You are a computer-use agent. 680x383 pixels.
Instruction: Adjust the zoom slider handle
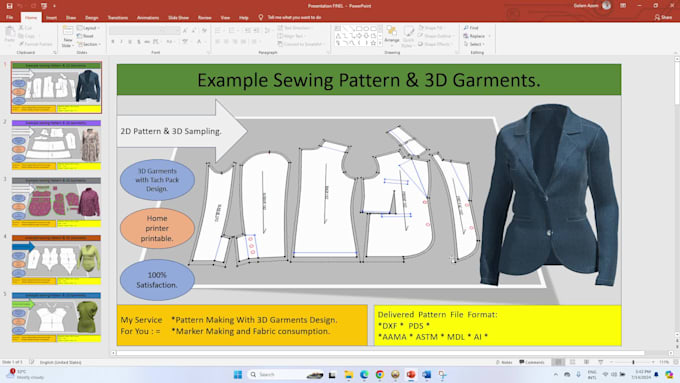coord(633,362)
